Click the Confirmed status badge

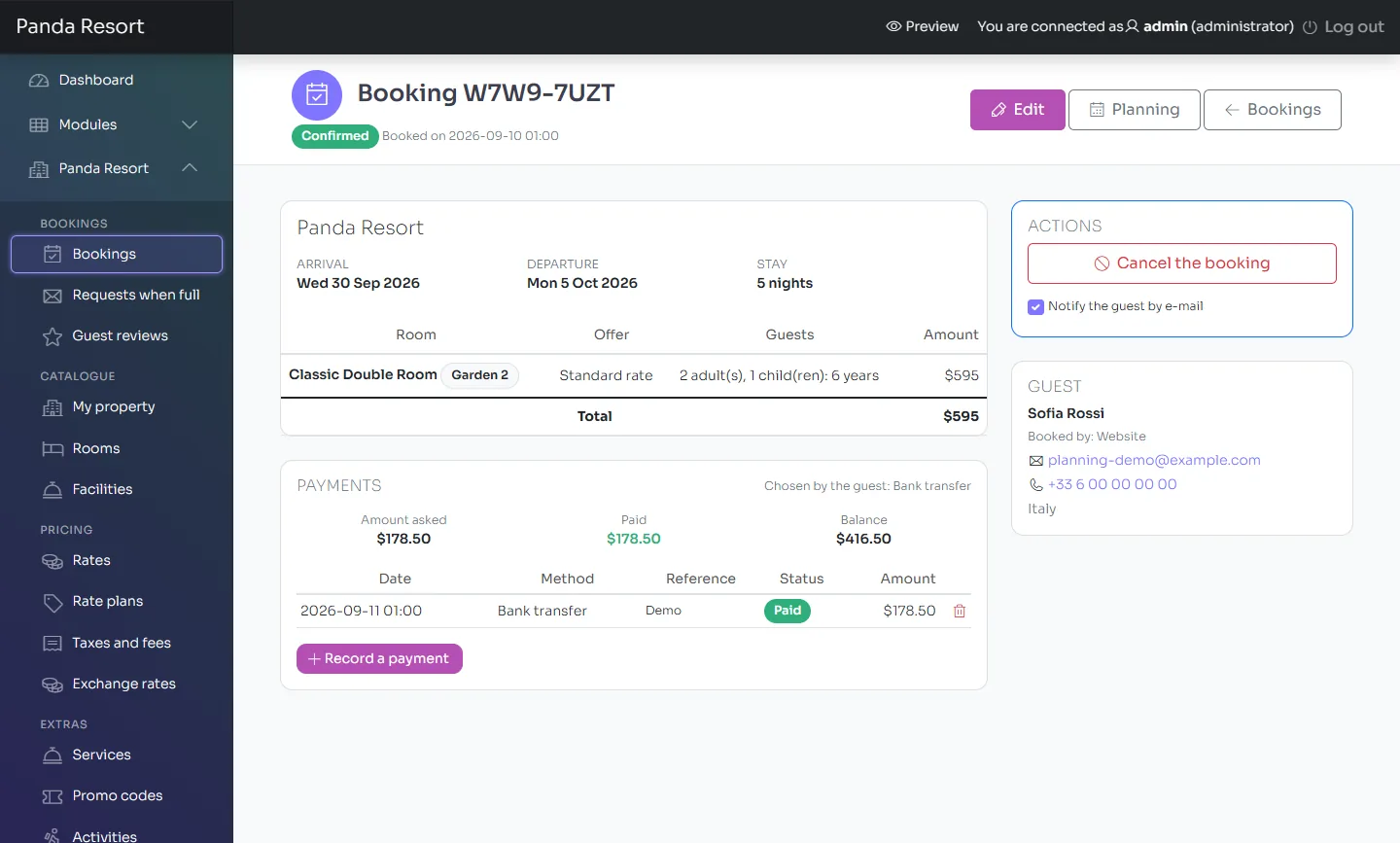(335, 136)
